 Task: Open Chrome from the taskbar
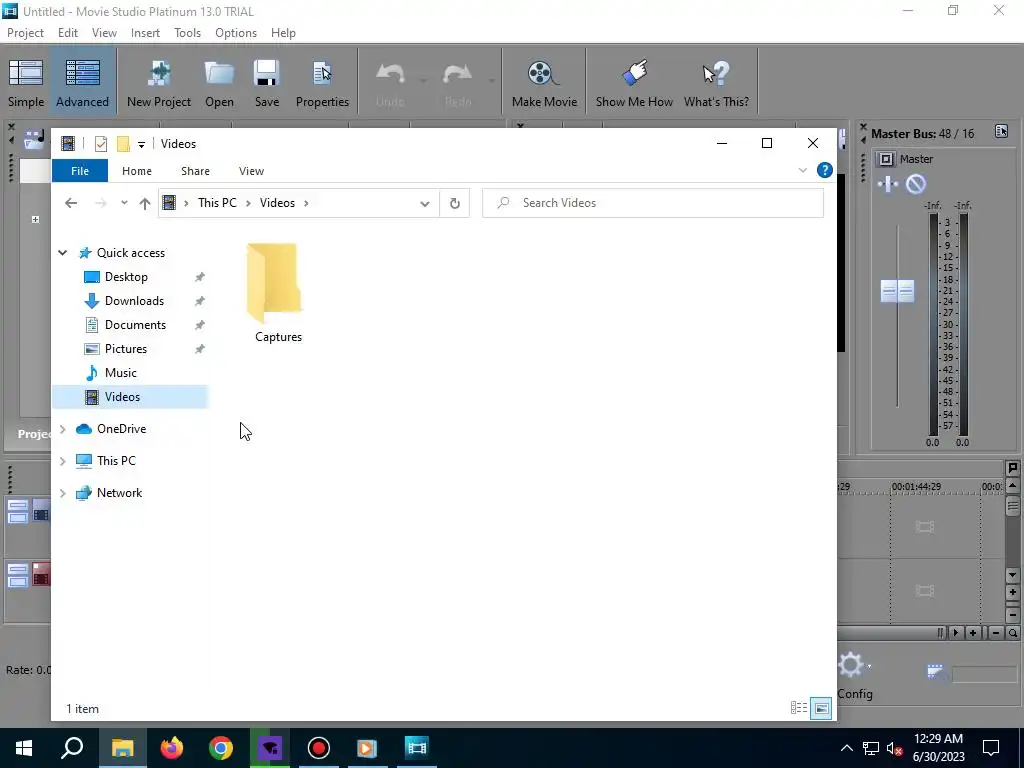pos(221,748)
